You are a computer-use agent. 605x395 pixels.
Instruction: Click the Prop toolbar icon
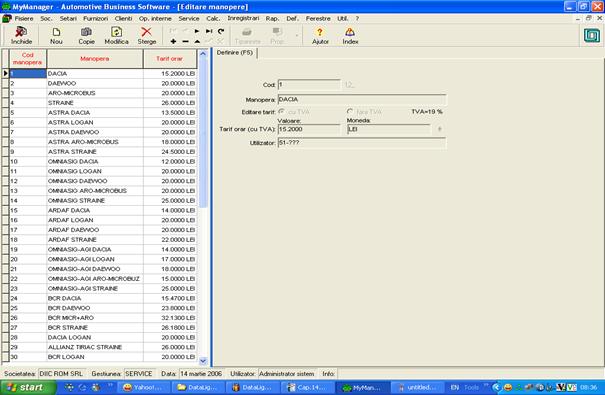277,35
